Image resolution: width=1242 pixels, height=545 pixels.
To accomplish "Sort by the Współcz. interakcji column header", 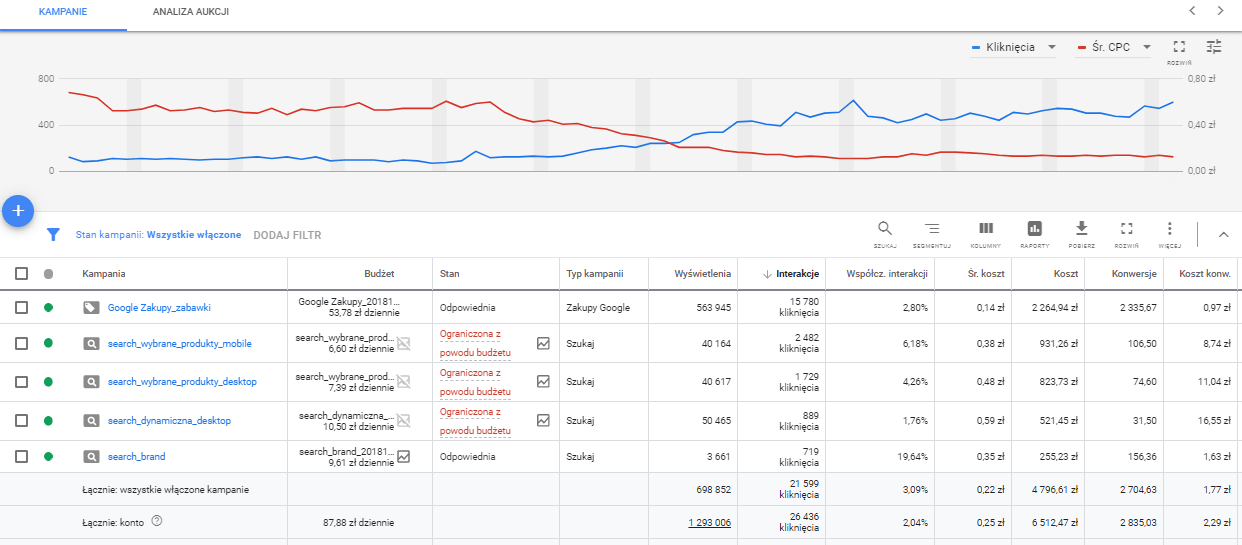I will tap(888, 274).
